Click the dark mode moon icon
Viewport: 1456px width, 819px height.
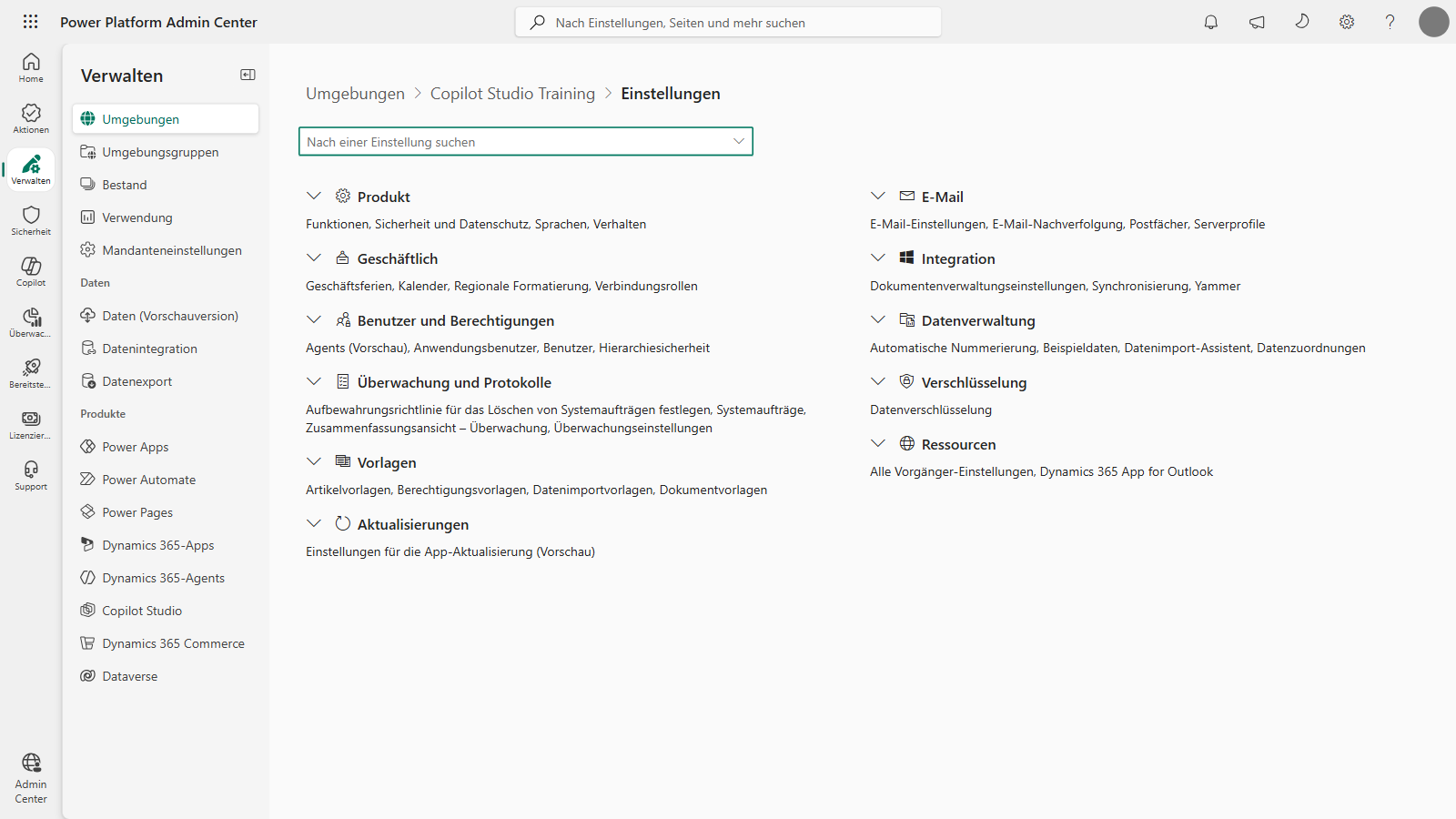(1302, 22)
